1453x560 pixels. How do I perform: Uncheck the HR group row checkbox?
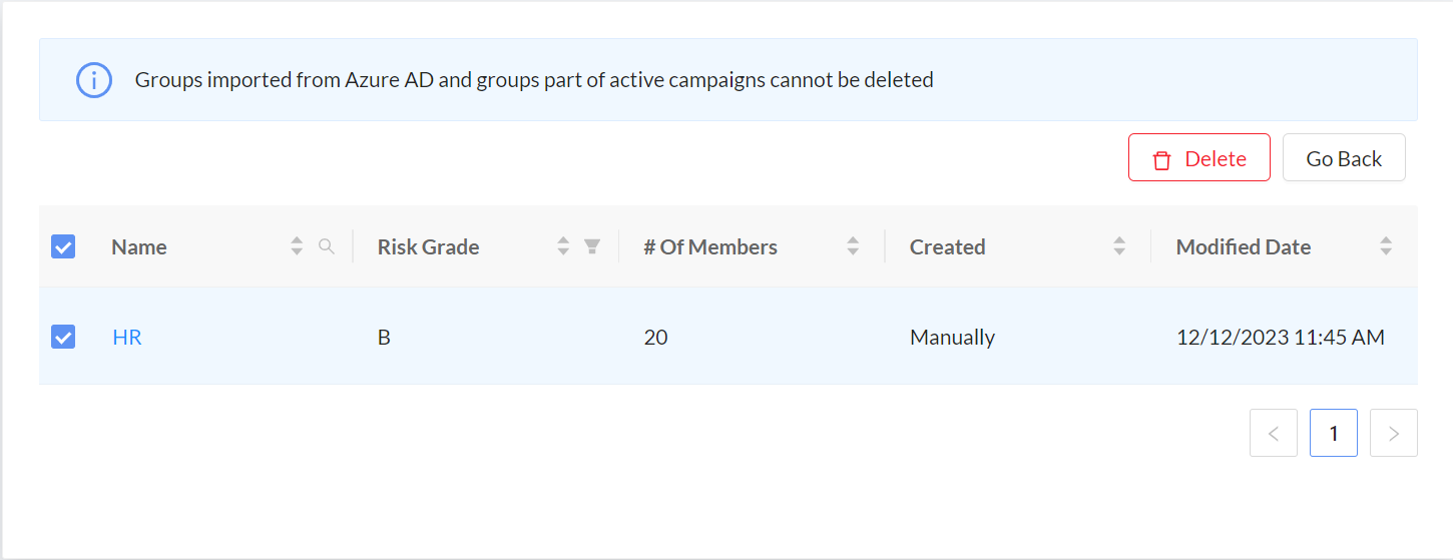pyautogui.click(x=63, y=337)
